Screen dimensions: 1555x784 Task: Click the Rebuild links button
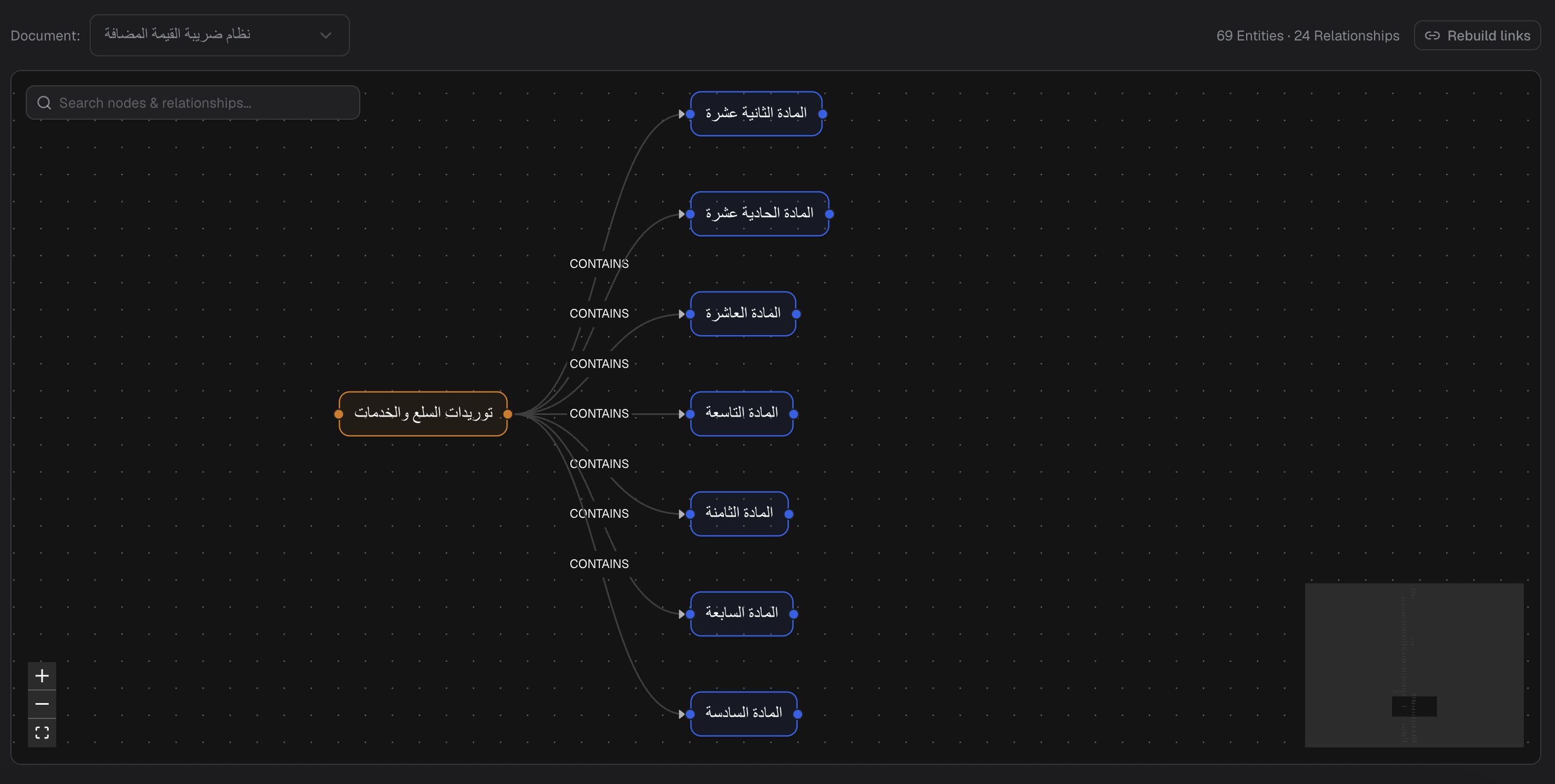[x=1476, y=36]
